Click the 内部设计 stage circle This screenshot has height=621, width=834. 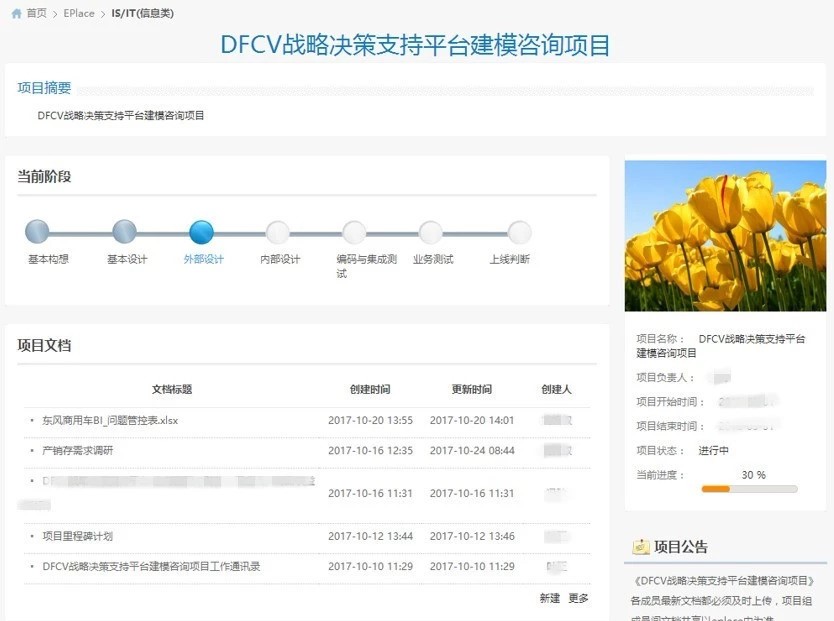tap(278, 232)
